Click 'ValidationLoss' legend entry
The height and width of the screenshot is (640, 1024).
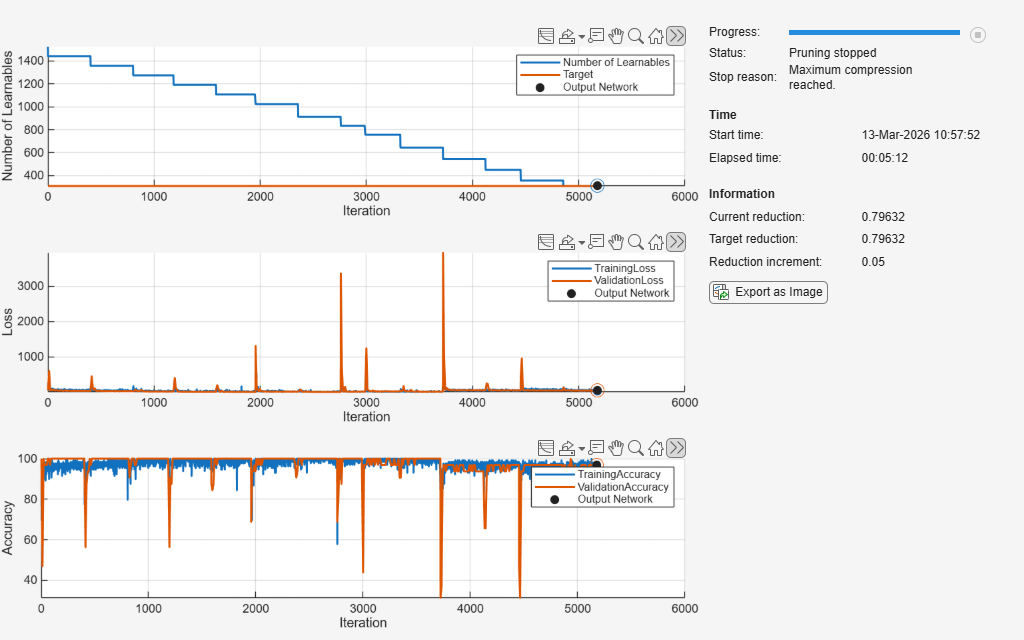click(628, 280)
